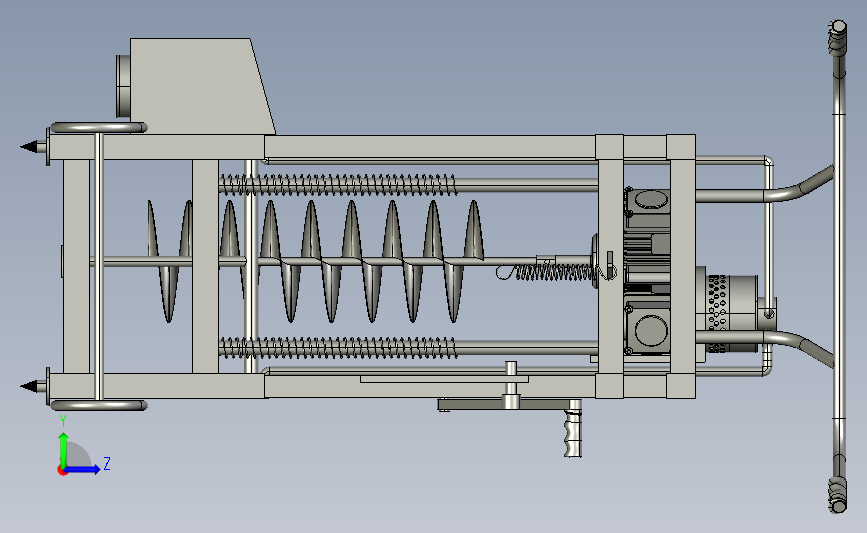The height and width of the screenshot is (533, 867).
Task: Select the upper pointed spike on the frame end
Action: [x=34, y=147]
